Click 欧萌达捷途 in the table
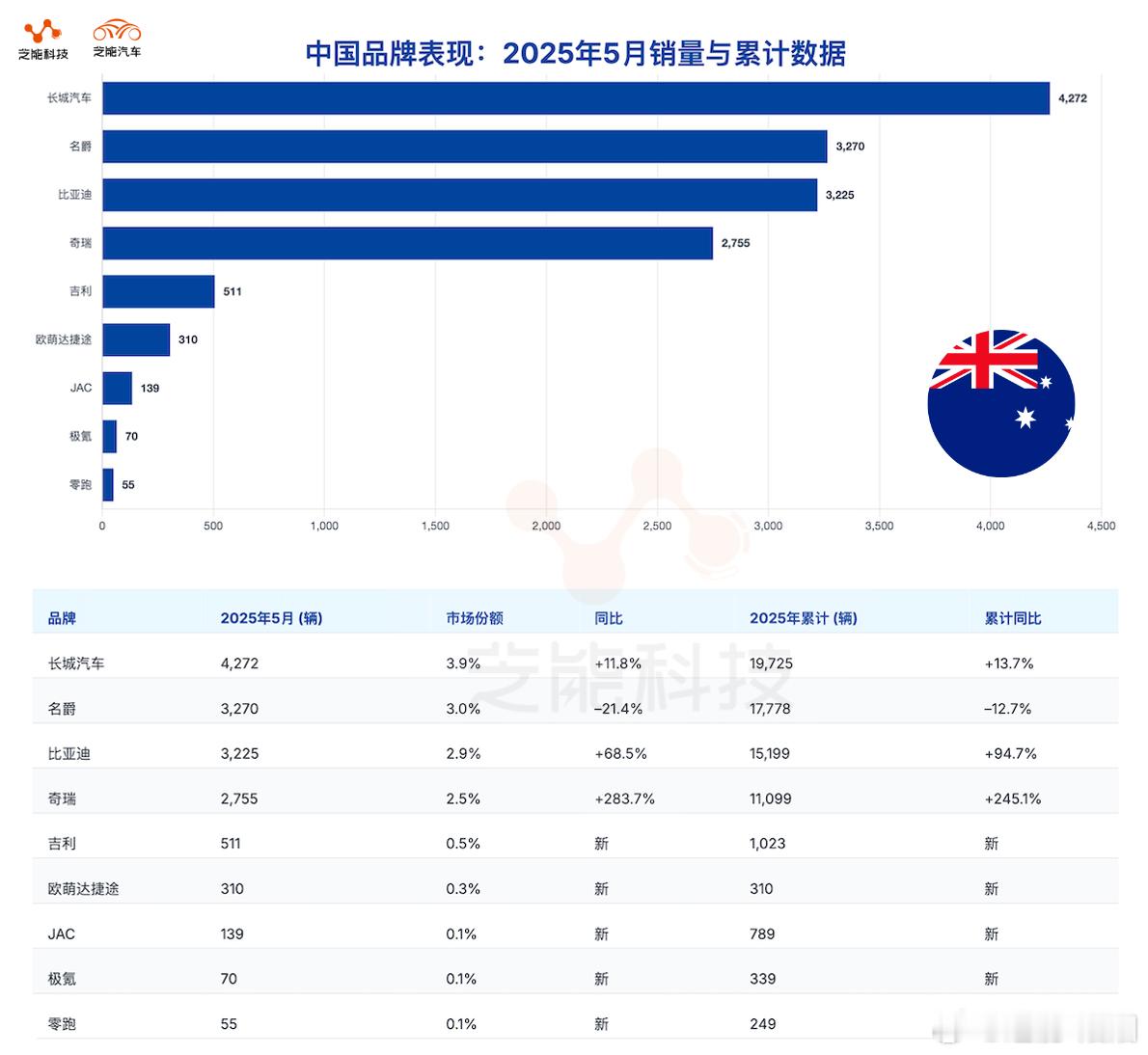Screen dimensions: 1148x1055 pyautogui.click(x=84, y=889)
